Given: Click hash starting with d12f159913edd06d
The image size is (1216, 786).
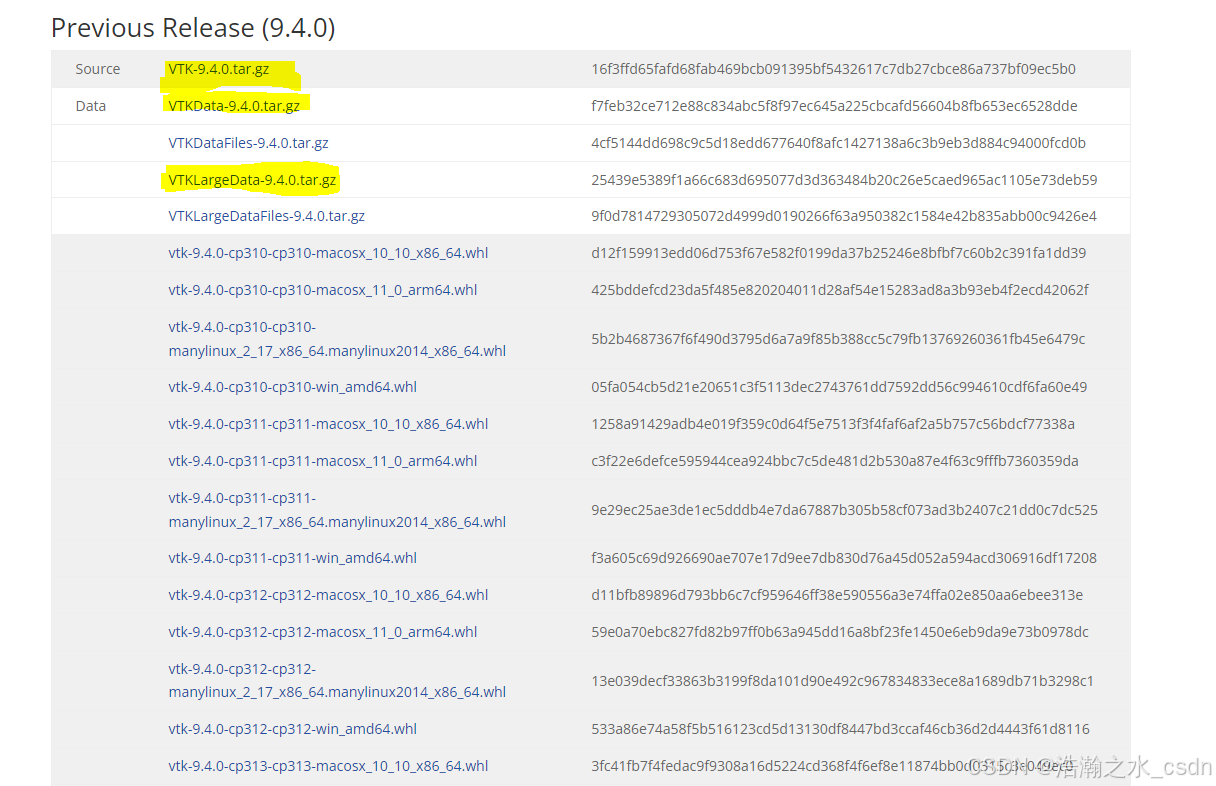Looking at the screenshot, I should click(x=838, y=253).
